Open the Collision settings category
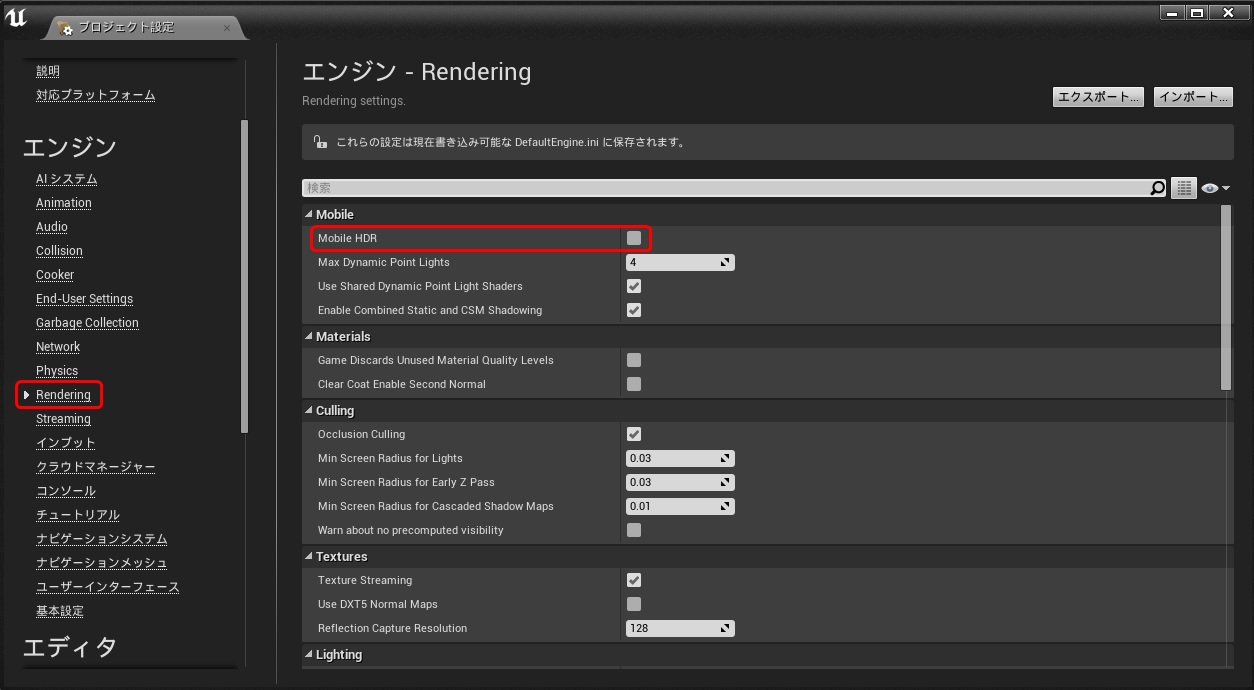1254x690 pixels. click(x=59, y=251)
